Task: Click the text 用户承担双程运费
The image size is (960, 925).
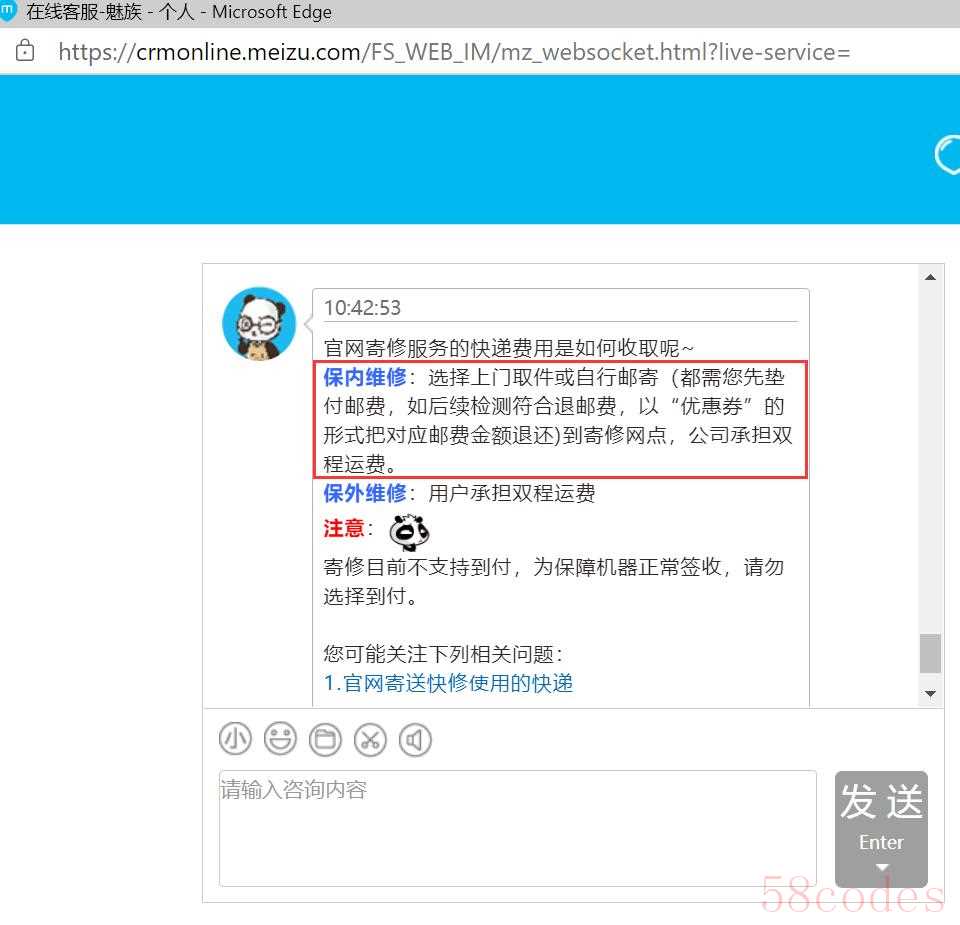Action: pyautogui.click(x=512, y=493)
